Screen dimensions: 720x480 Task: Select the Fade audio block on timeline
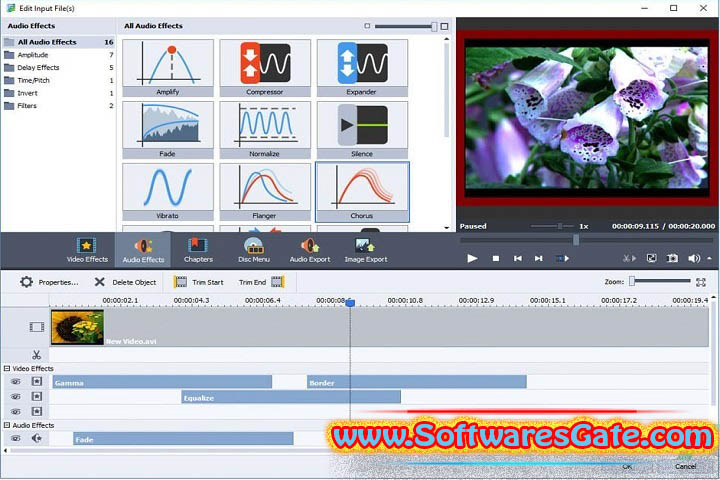coord(183,439)
